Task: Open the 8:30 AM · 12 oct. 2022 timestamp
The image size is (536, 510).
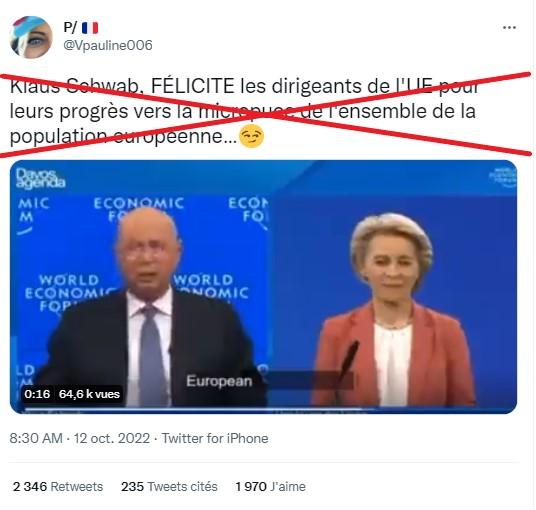Action: pyautogui.click(x=80, y=438)
